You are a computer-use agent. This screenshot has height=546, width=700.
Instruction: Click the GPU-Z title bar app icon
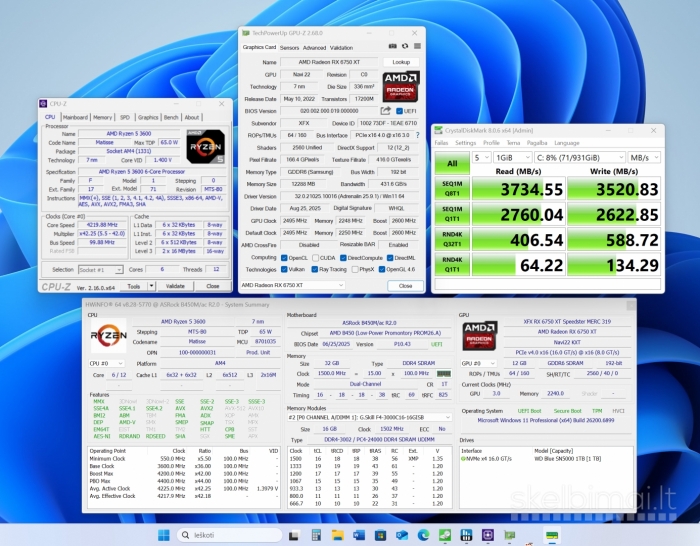246,33
